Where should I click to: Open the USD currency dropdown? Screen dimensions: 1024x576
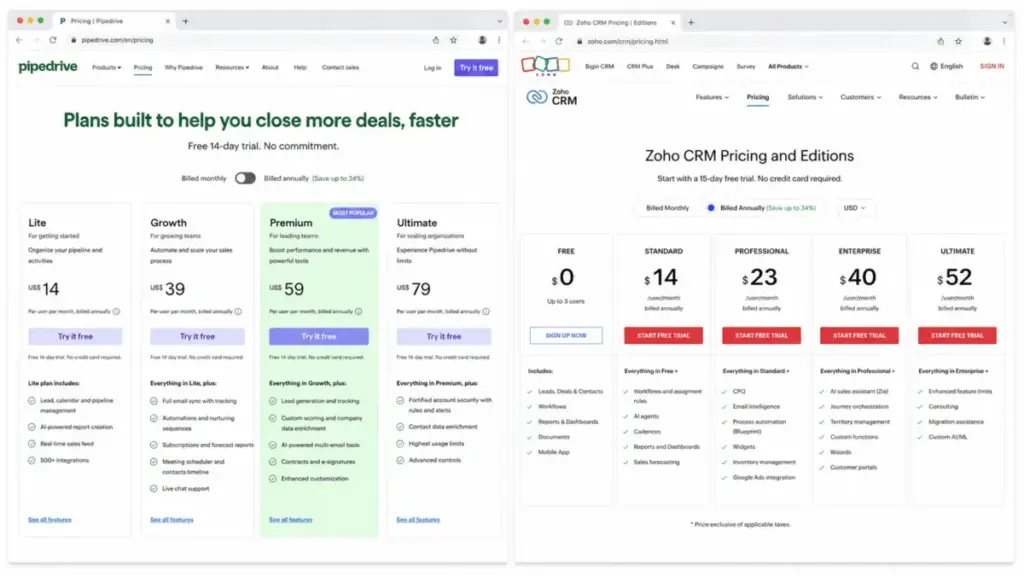pyautogui.click(x=854, y=208)
